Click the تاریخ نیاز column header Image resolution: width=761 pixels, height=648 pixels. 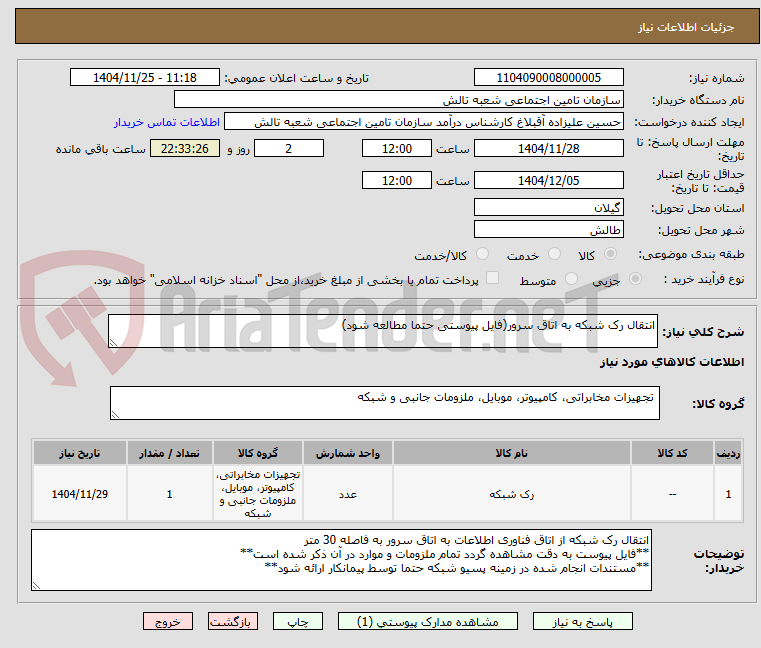tap(80, 453)
